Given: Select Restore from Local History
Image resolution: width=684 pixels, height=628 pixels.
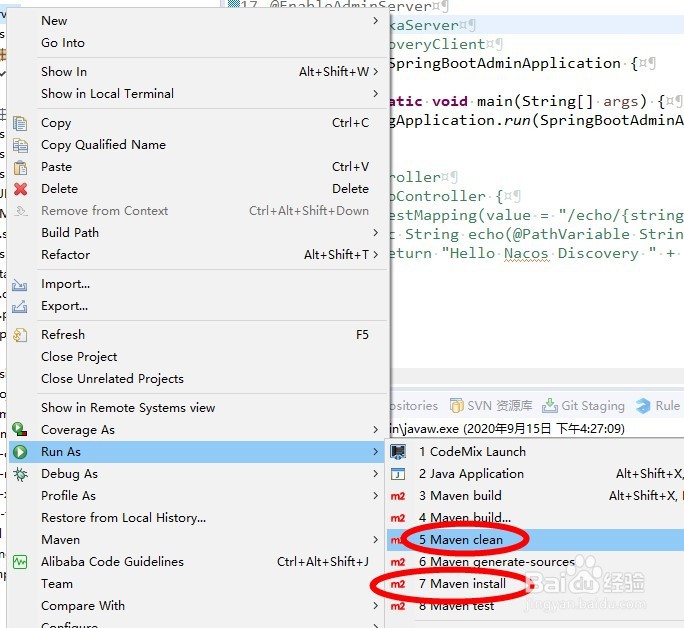Looking at the screenshot, I should (123, 518).
